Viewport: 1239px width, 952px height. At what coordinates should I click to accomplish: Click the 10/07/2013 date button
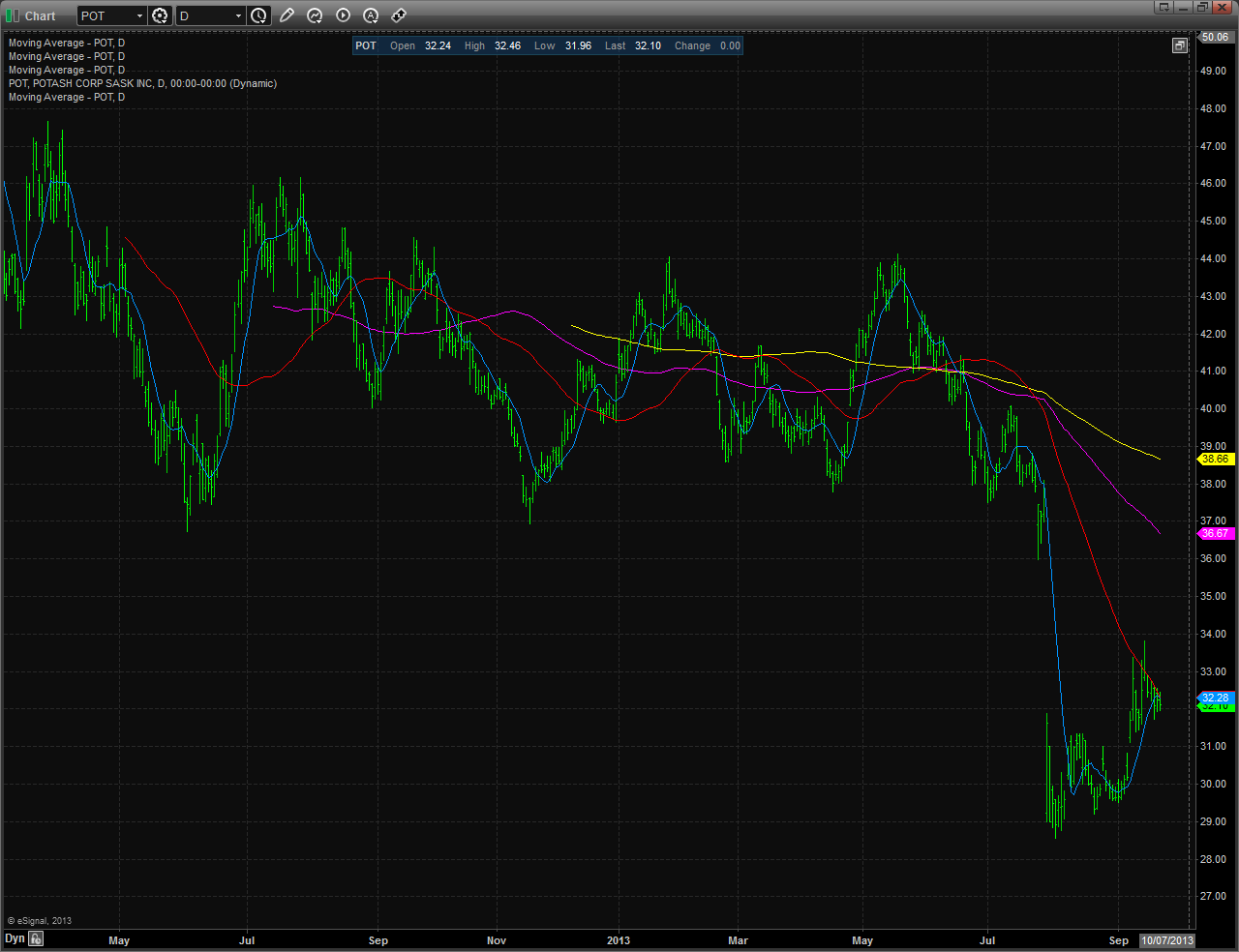(1168, 939)
